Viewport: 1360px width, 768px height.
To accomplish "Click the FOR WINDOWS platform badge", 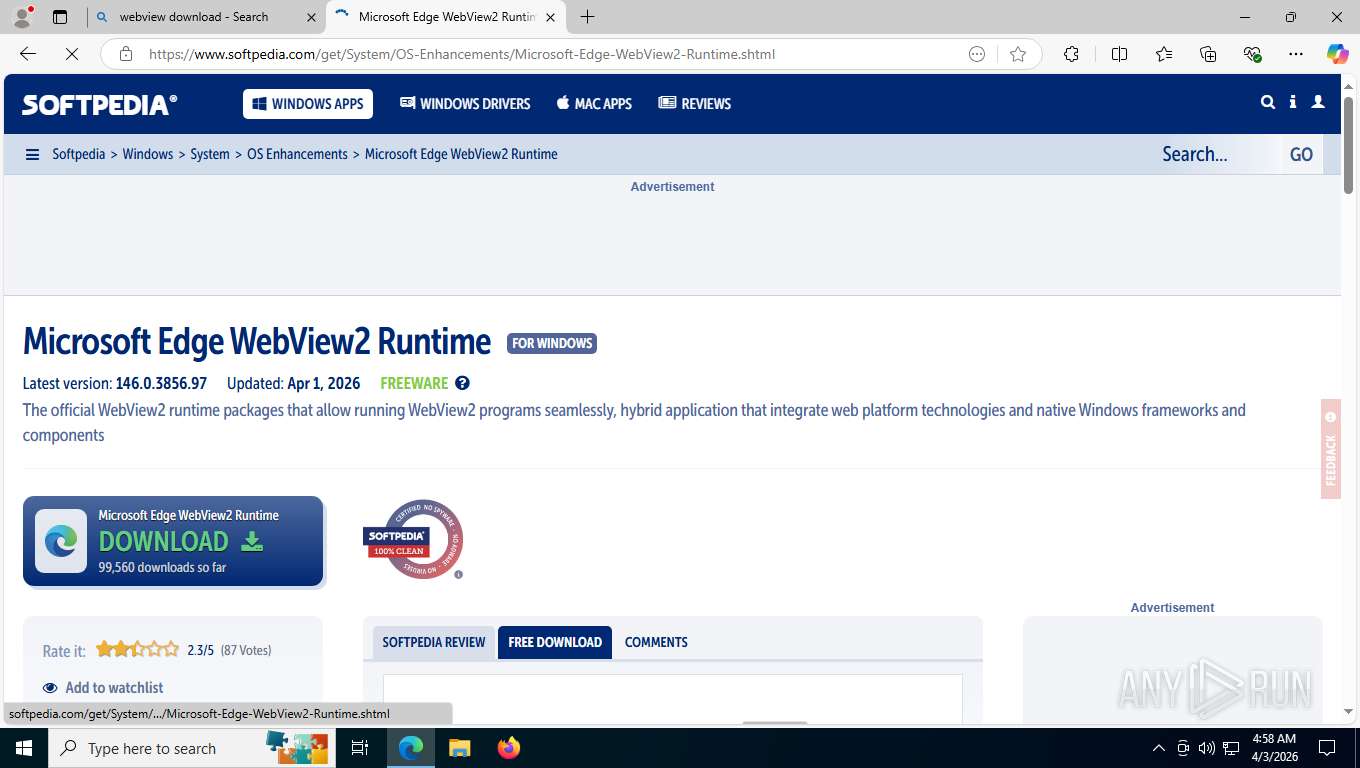I will (552, 343).
